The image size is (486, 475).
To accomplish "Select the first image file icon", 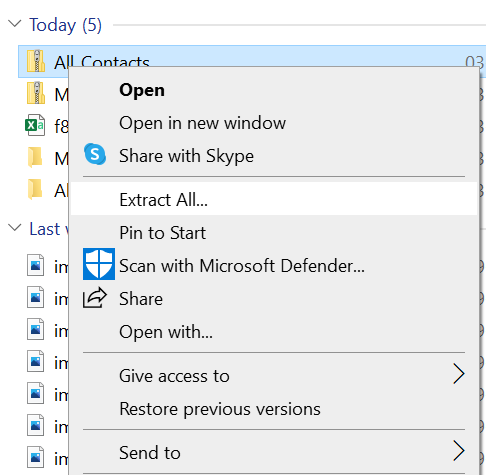I will pyautogui.click(x=35, y=265).
